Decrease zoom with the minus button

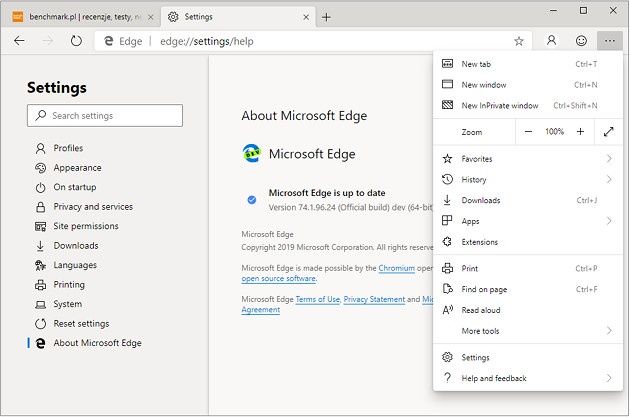[528, 132]
